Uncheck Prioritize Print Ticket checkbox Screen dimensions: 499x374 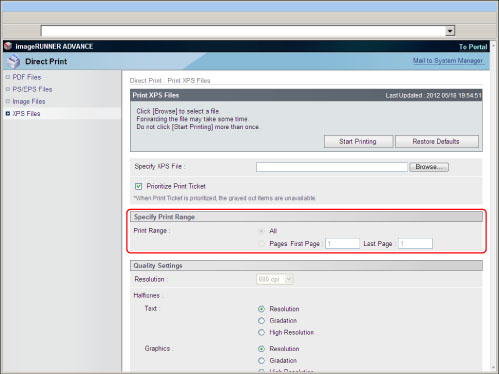click(138, 186)
